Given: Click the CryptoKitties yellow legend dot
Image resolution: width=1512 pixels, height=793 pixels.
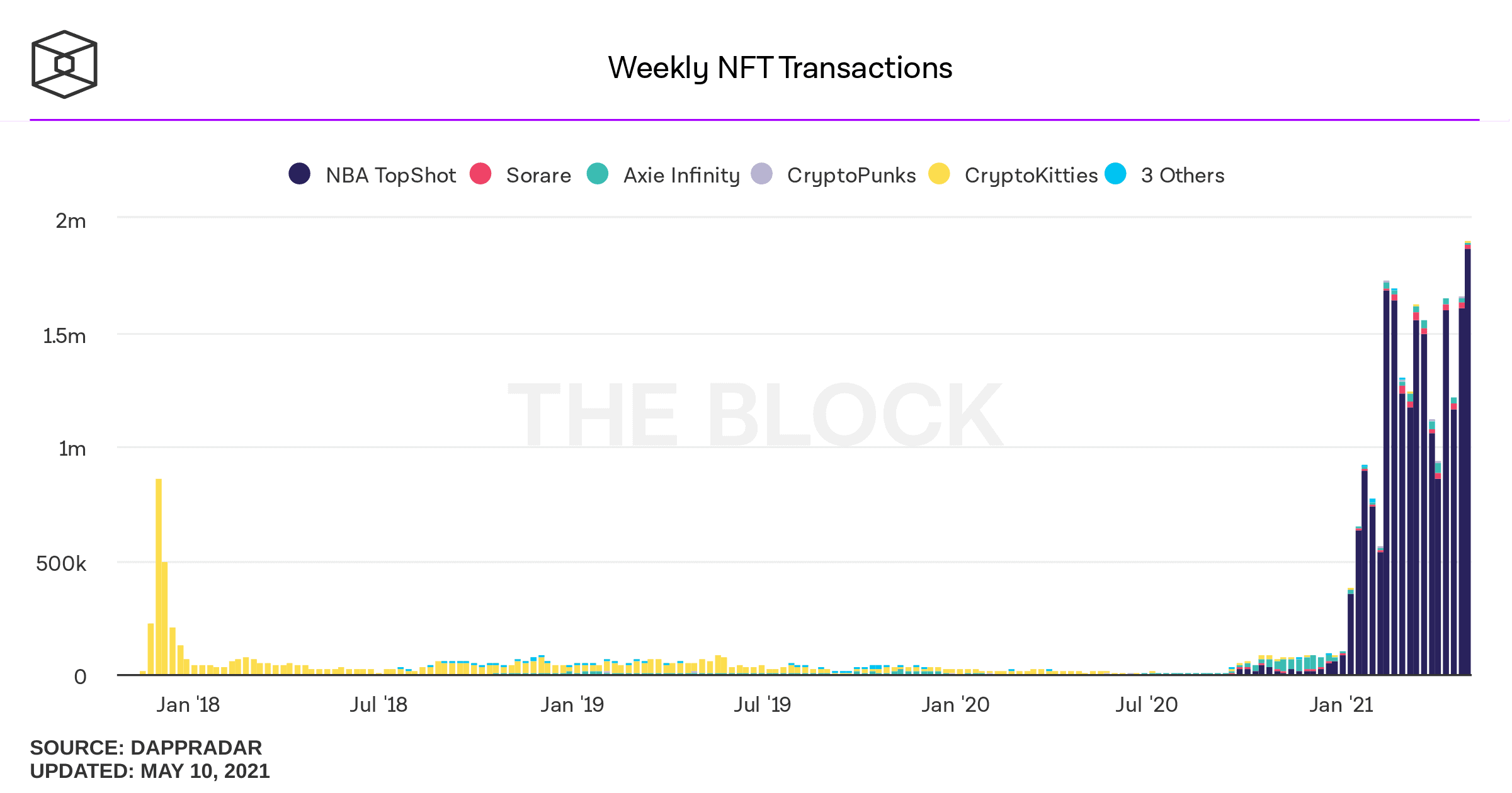Looking at the screenshot, I should point(939,174).
